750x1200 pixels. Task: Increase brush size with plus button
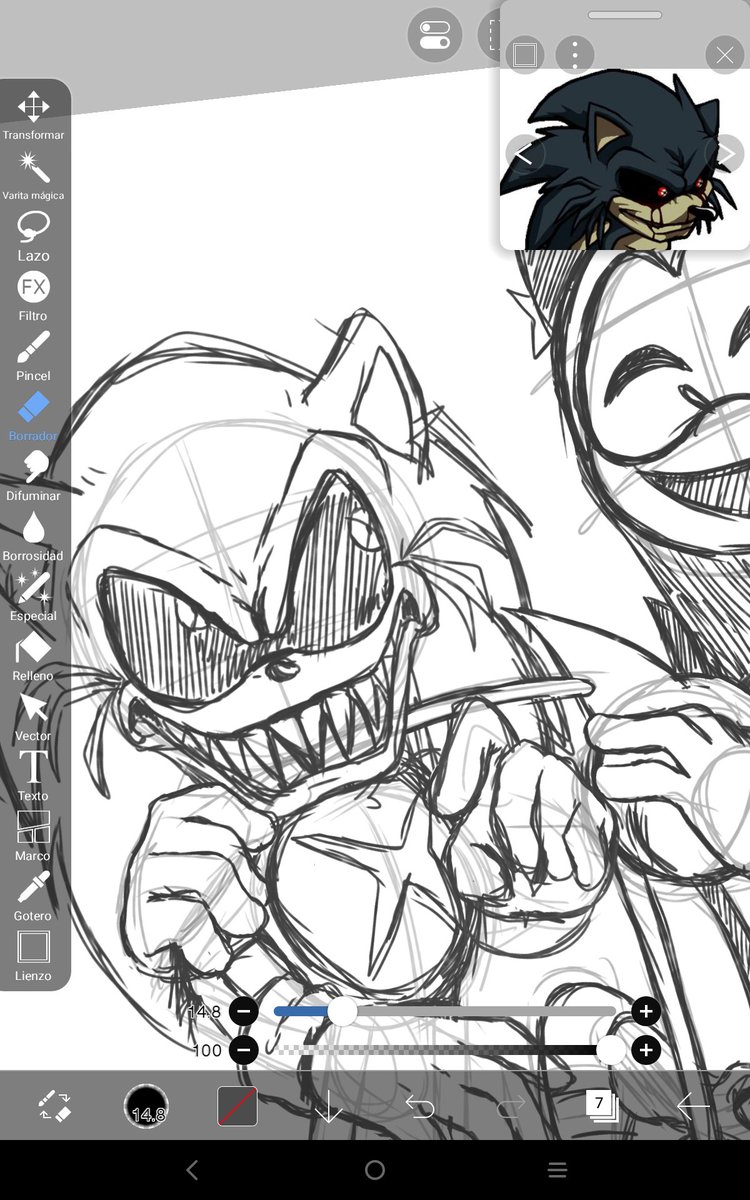[646, 1012]
